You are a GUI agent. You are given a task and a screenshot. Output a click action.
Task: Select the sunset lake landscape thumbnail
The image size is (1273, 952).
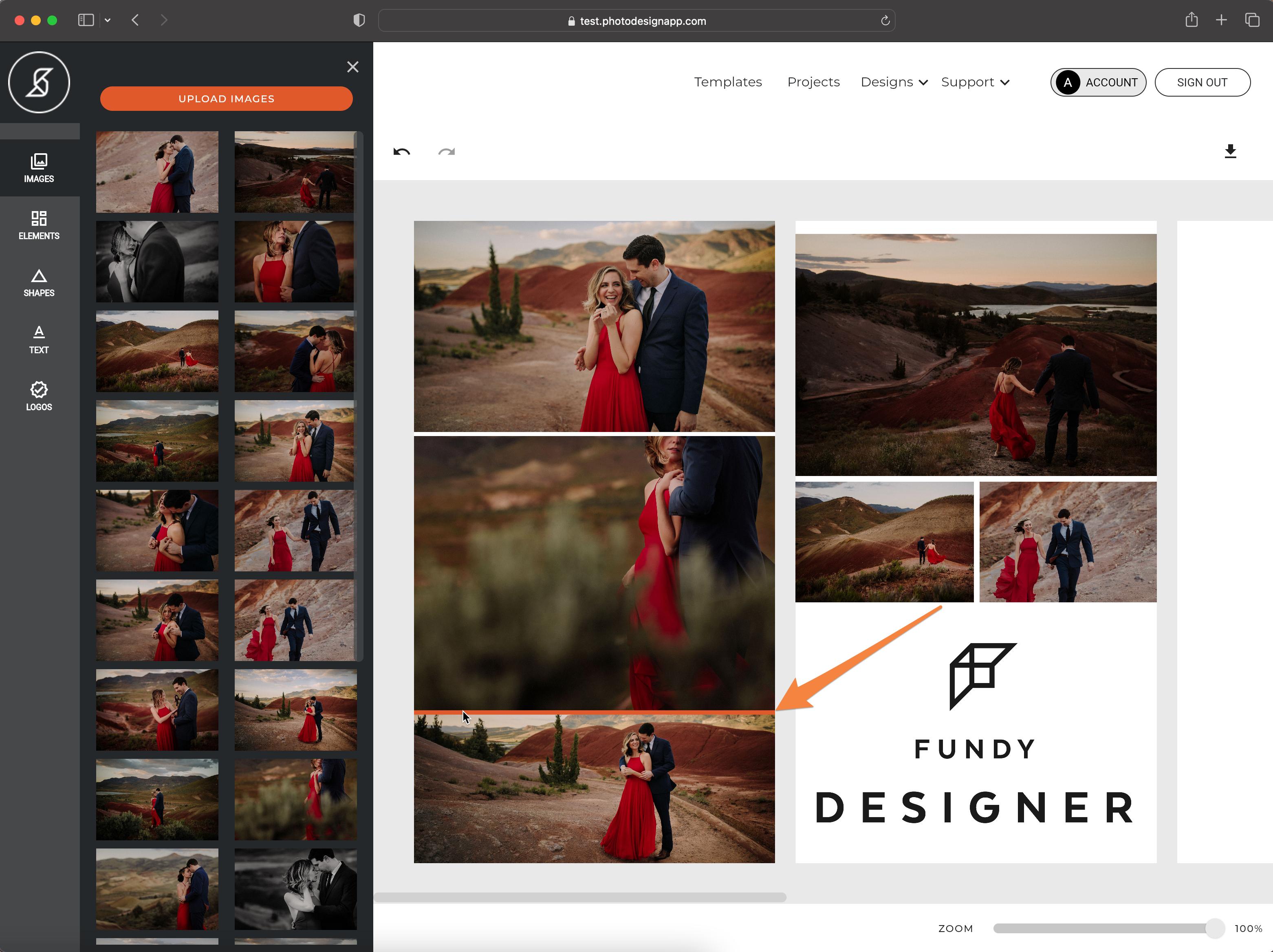click(295, 172)
